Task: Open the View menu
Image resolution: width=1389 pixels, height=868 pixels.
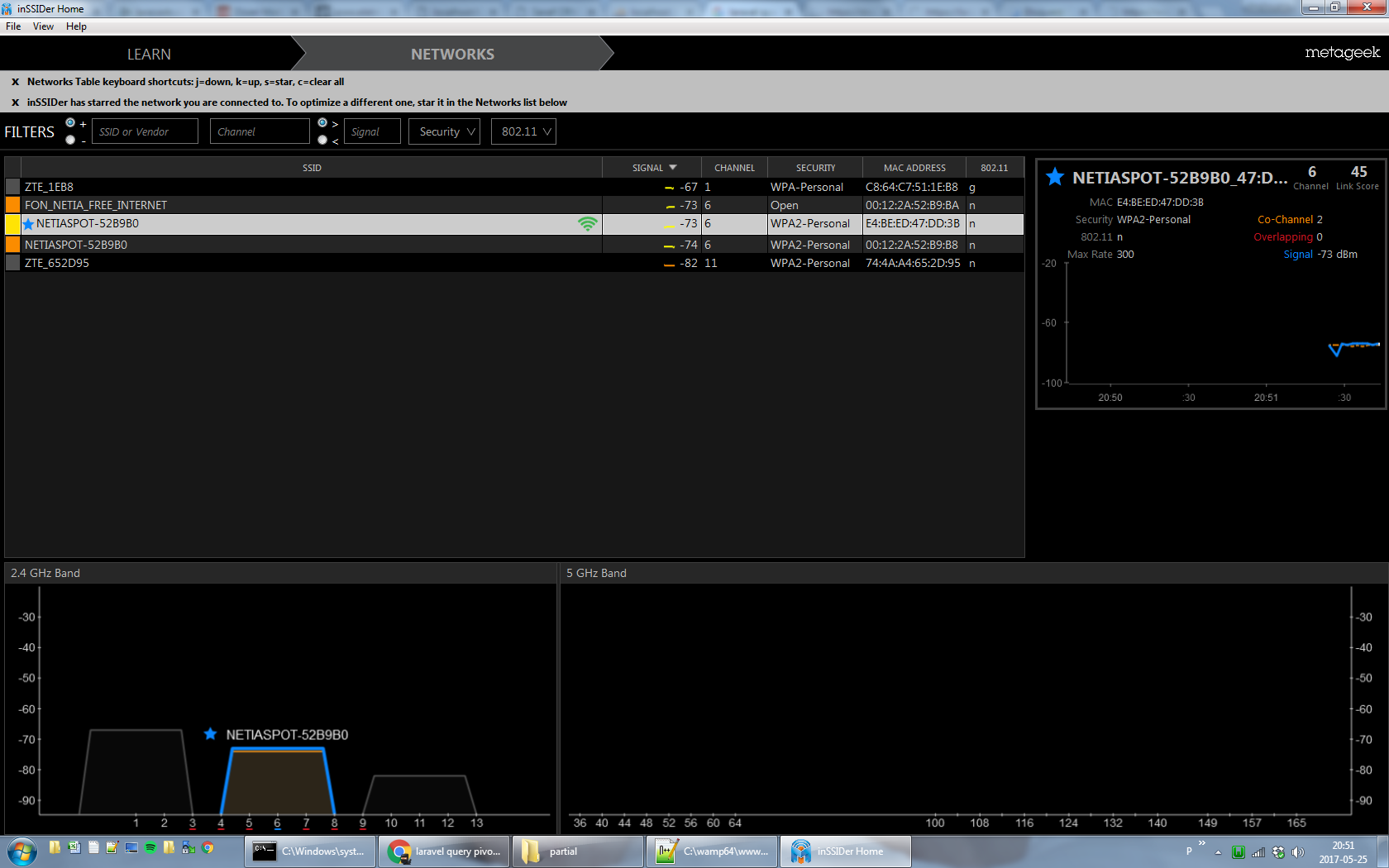Action: point(43,26)
